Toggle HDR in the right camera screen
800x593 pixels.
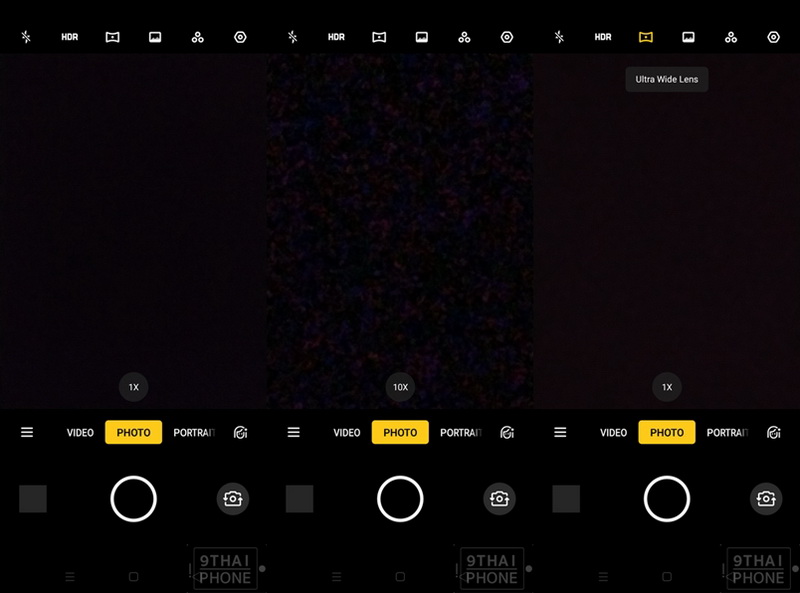click(603, 37)
